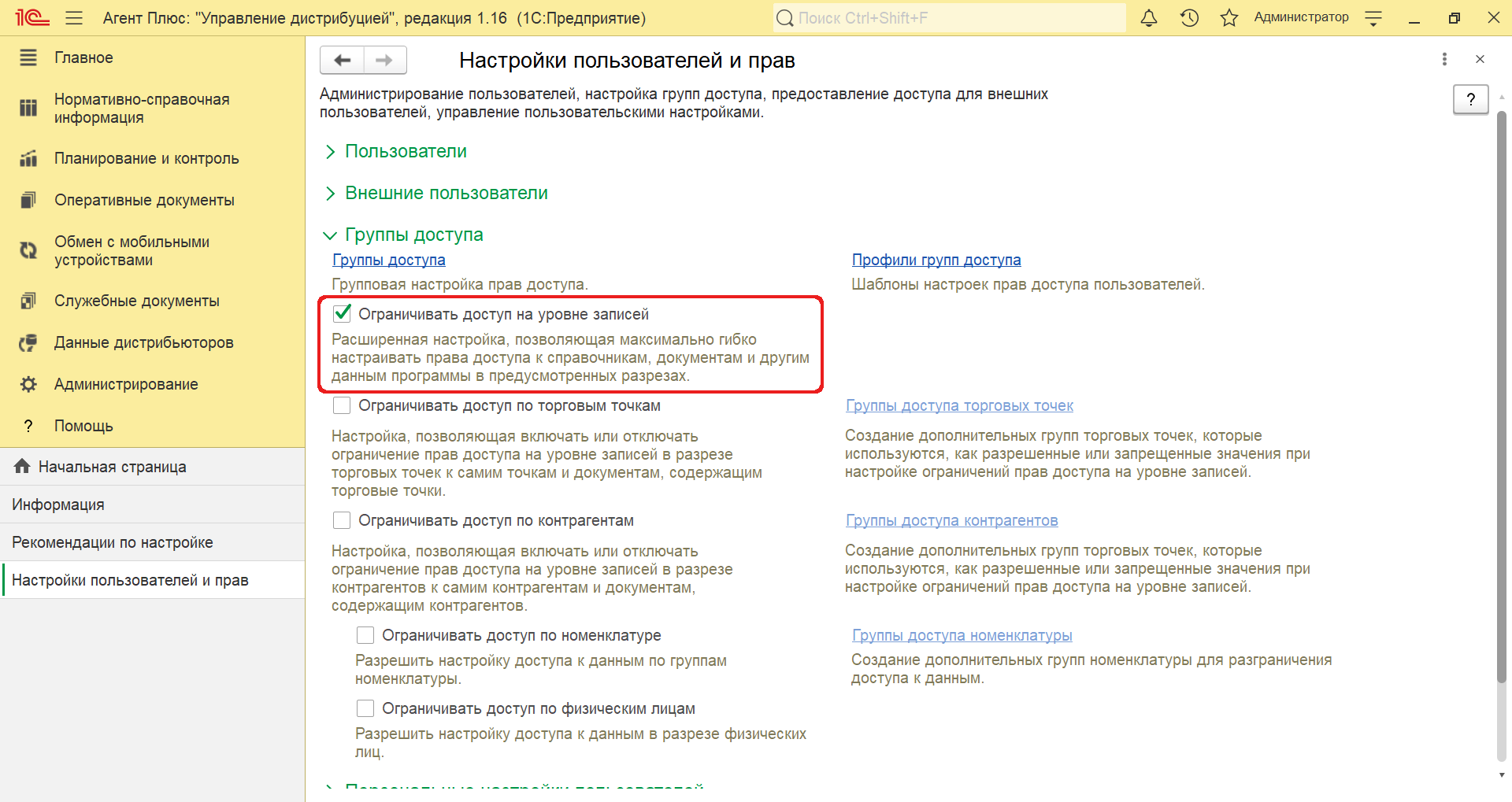Click the Помощь question mark icon
This screenshot has width=1512, height=802.
(28, 426)
